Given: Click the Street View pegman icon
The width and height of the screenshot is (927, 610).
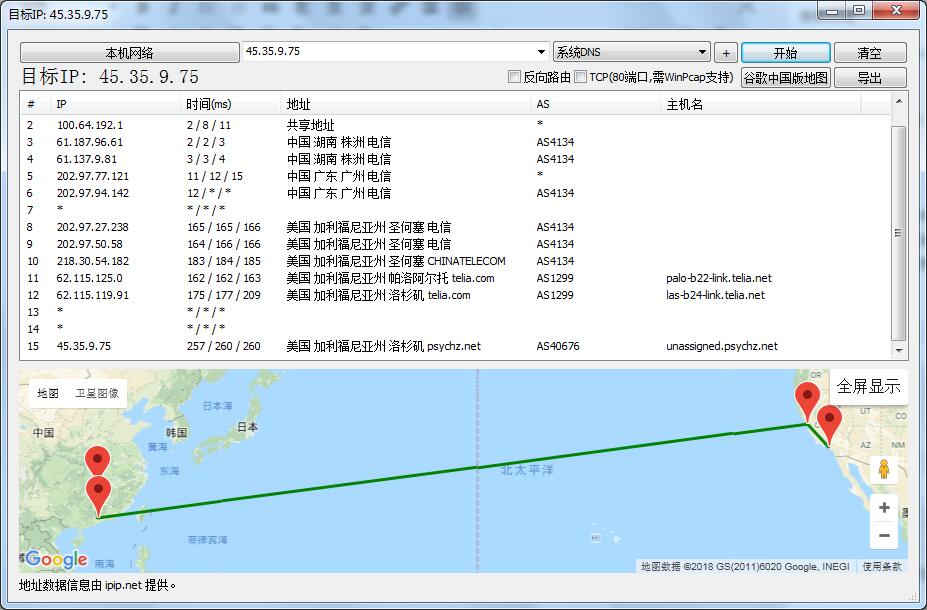Looking at the screenshot, I should coord(883,469).
